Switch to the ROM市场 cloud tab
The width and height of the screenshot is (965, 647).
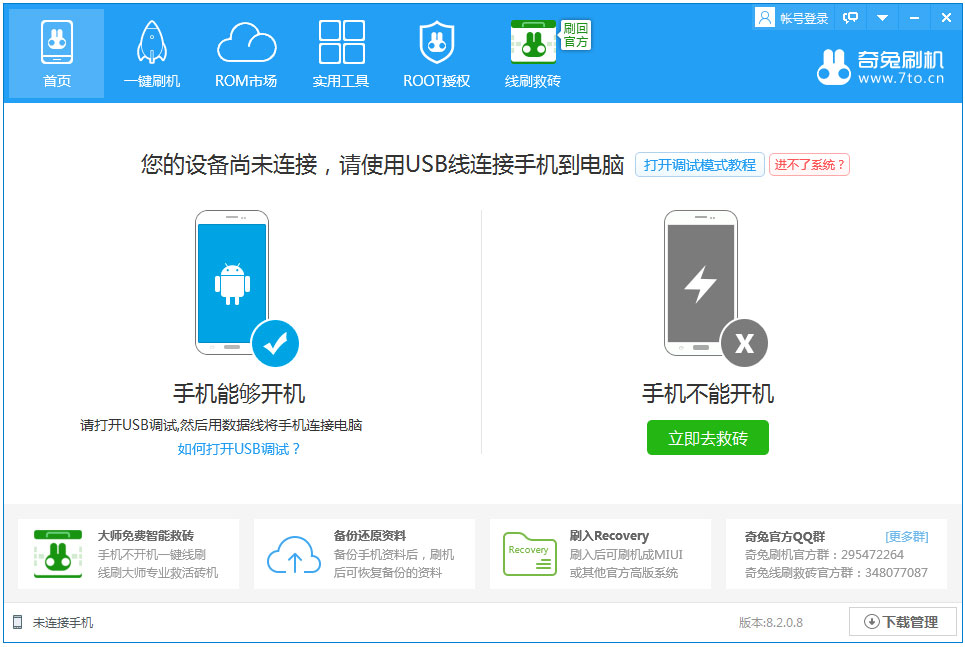point(246,54)
